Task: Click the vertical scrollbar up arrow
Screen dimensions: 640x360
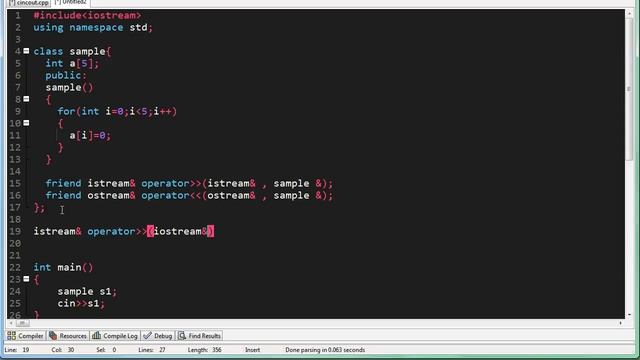Action: (x=629, y=13)
